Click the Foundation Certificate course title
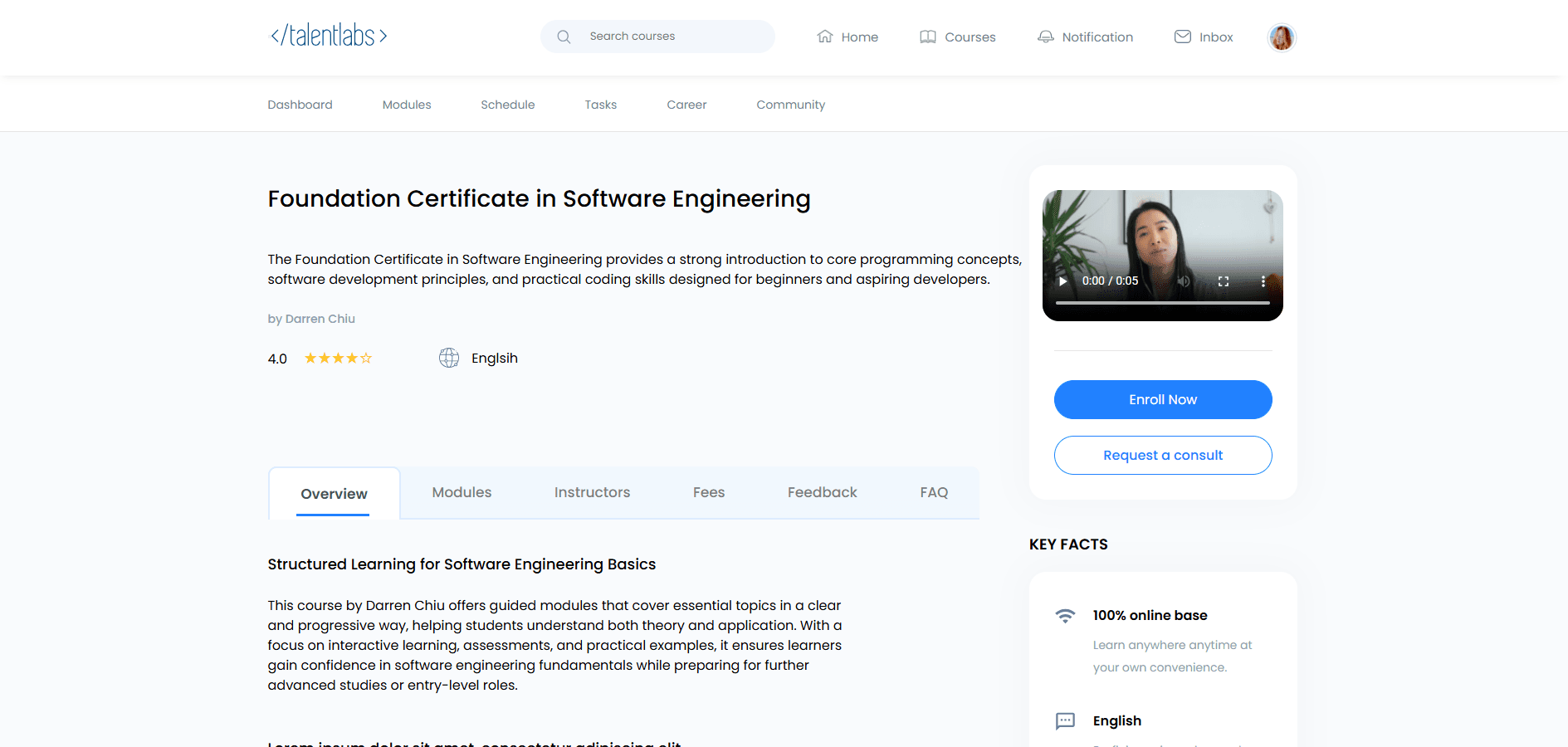 tap(539, 199)
